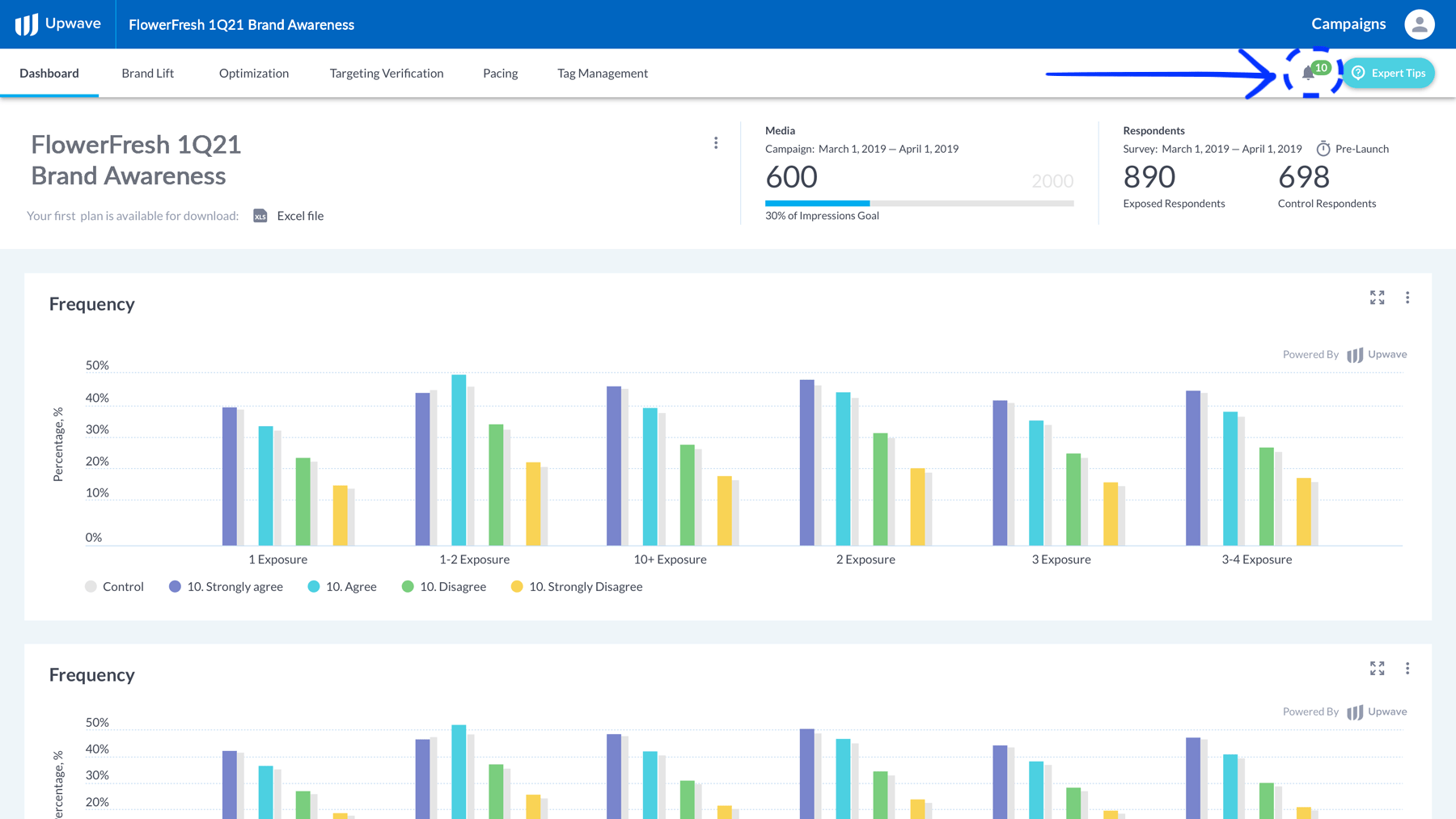The image size is (1456, 819).
Task: Expand second Frequency chart to fullscreen
Action: click(1377, 668)
